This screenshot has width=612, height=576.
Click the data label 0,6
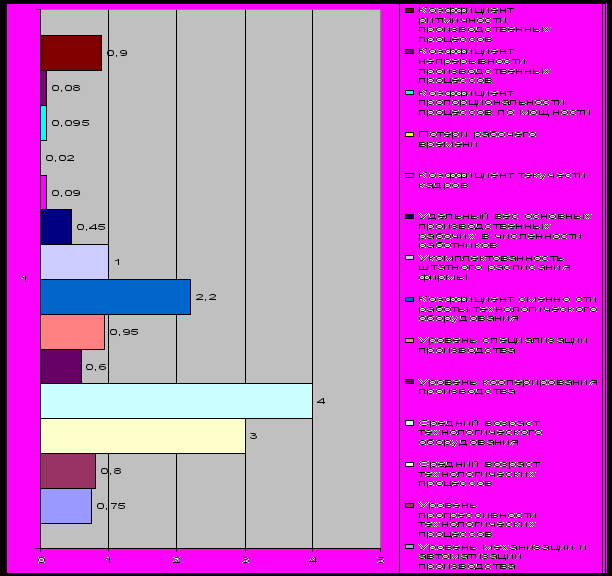tap(96, 367)
